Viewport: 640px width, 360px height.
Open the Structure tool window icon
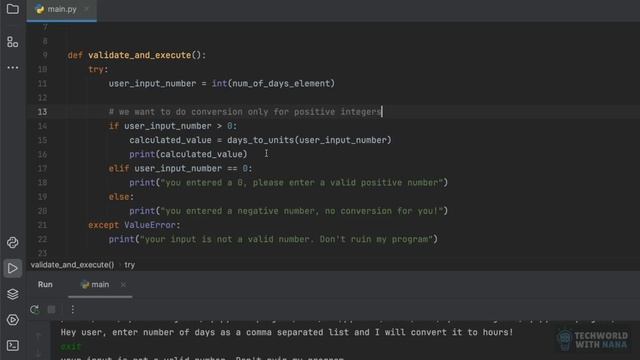[13, 42]
